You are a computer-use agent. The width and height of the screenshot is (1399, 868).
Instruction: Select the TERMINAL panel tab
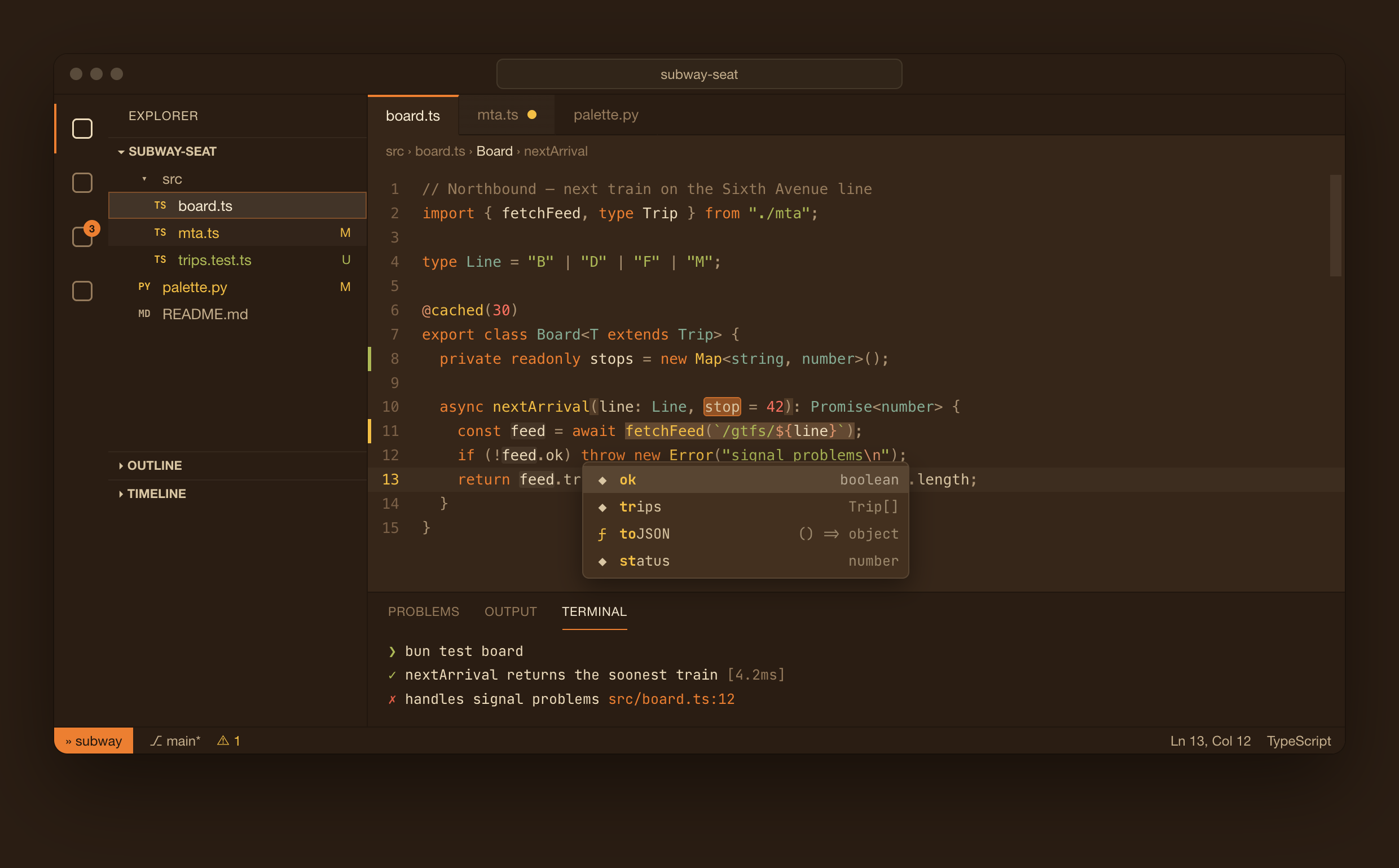tap(594, 611)
